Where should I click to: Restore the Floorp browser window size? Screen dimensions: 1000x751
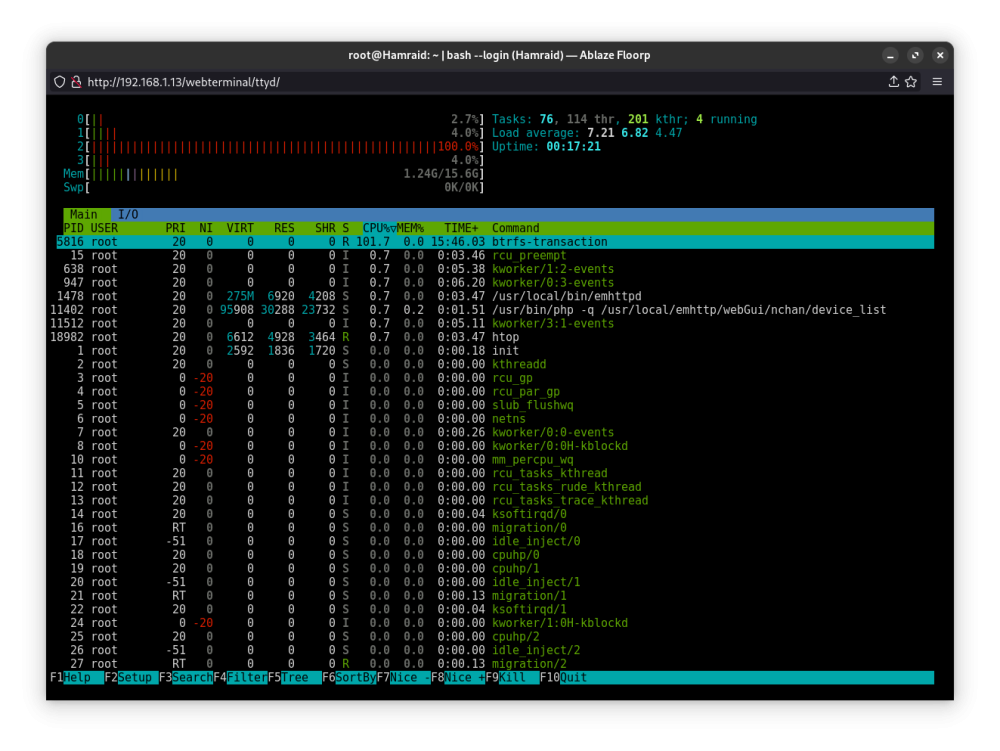(x=915, y=55)
